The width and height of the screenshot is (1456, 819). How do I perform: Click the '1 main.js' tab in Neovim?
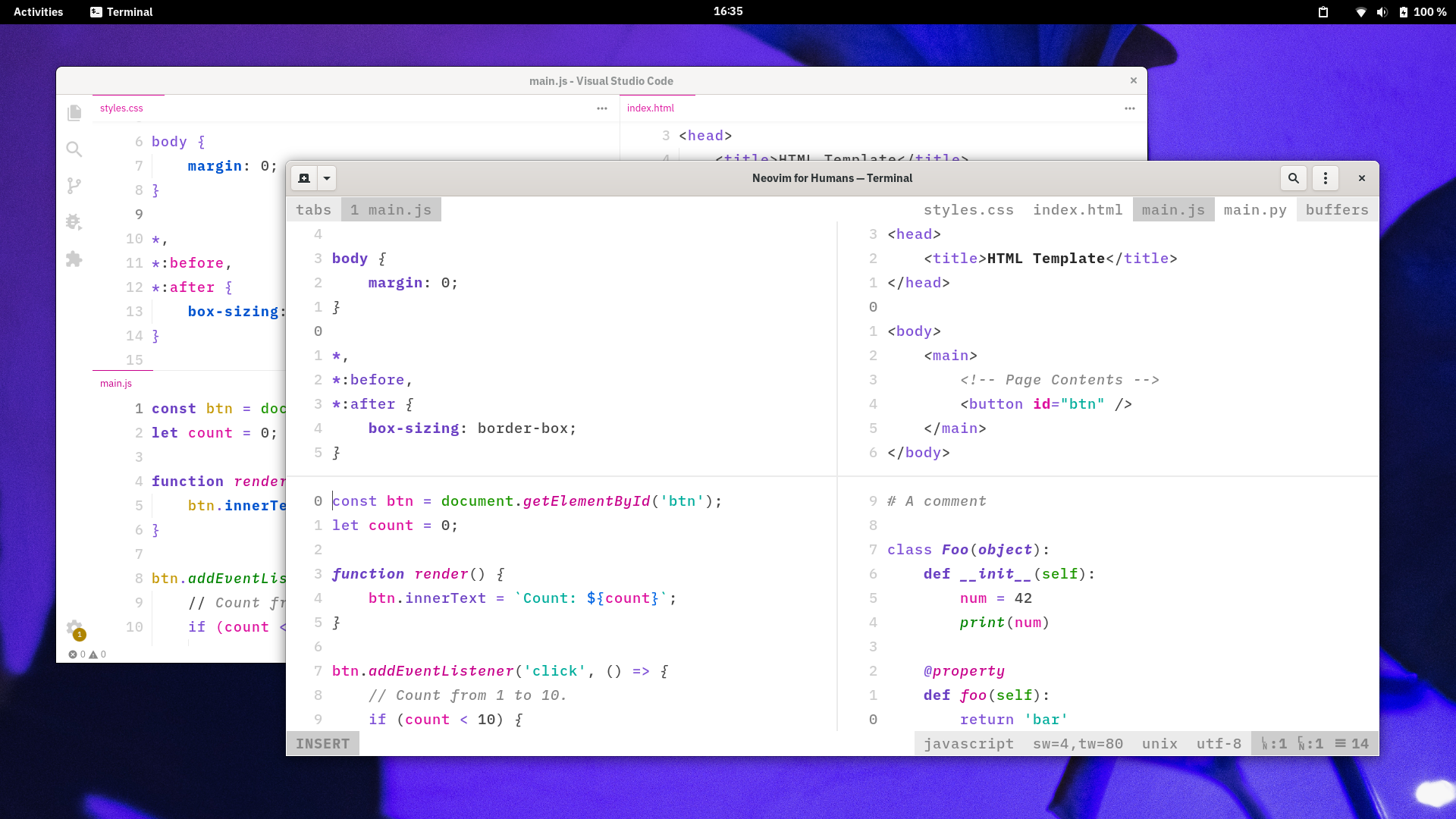[x=391, y=210]
